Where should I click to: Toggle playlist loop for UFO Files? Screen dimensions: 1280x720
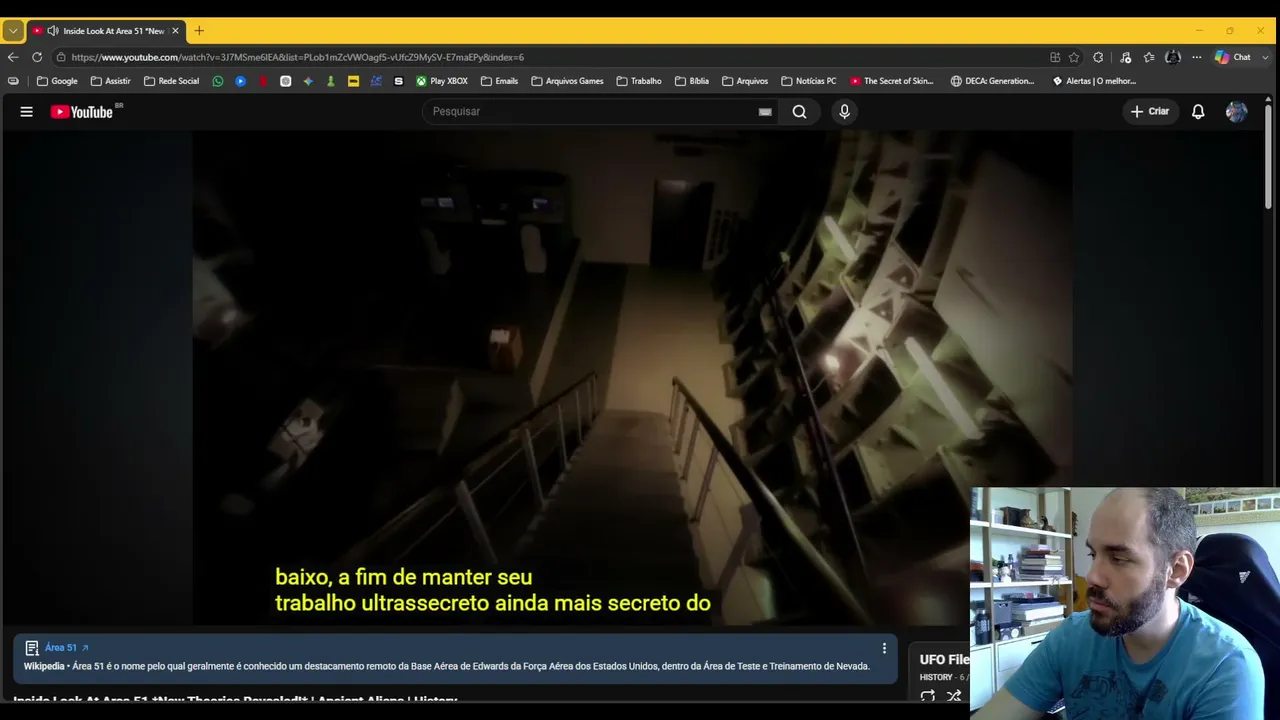tap(928, 696)
